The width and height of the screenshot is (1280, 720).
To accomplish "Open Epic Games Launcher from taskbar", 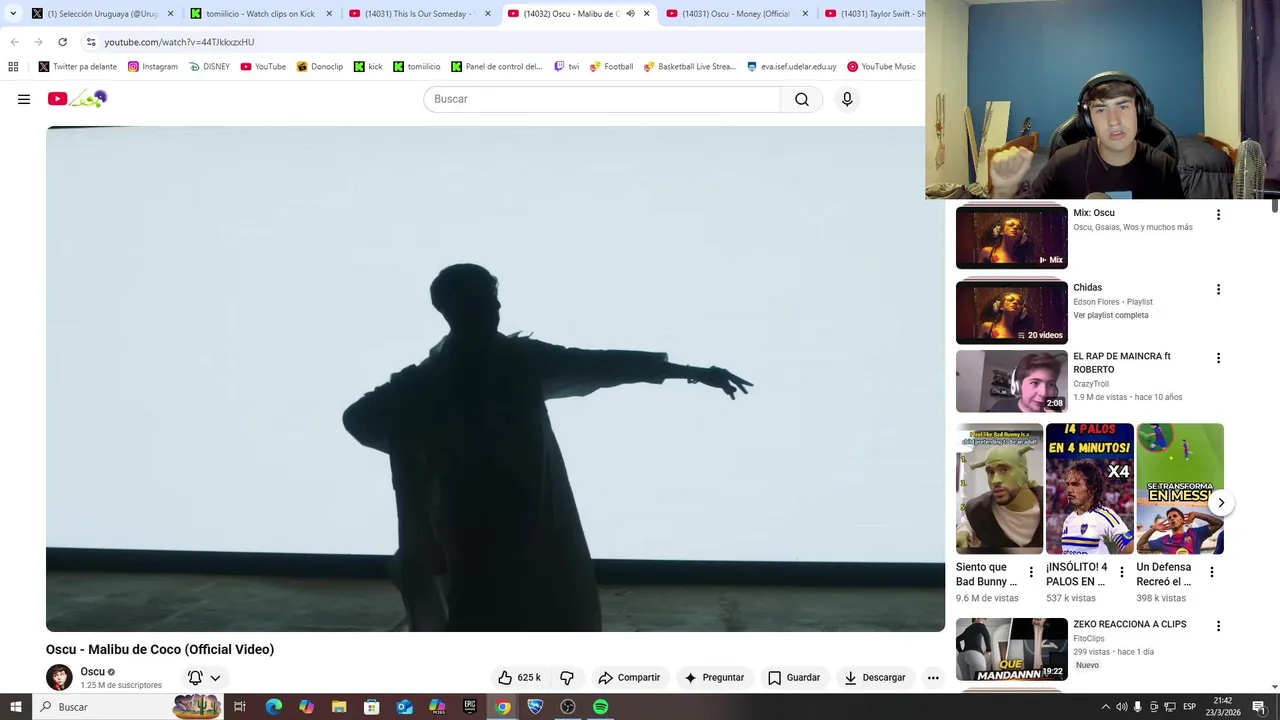I will click(x=470, y=707).
